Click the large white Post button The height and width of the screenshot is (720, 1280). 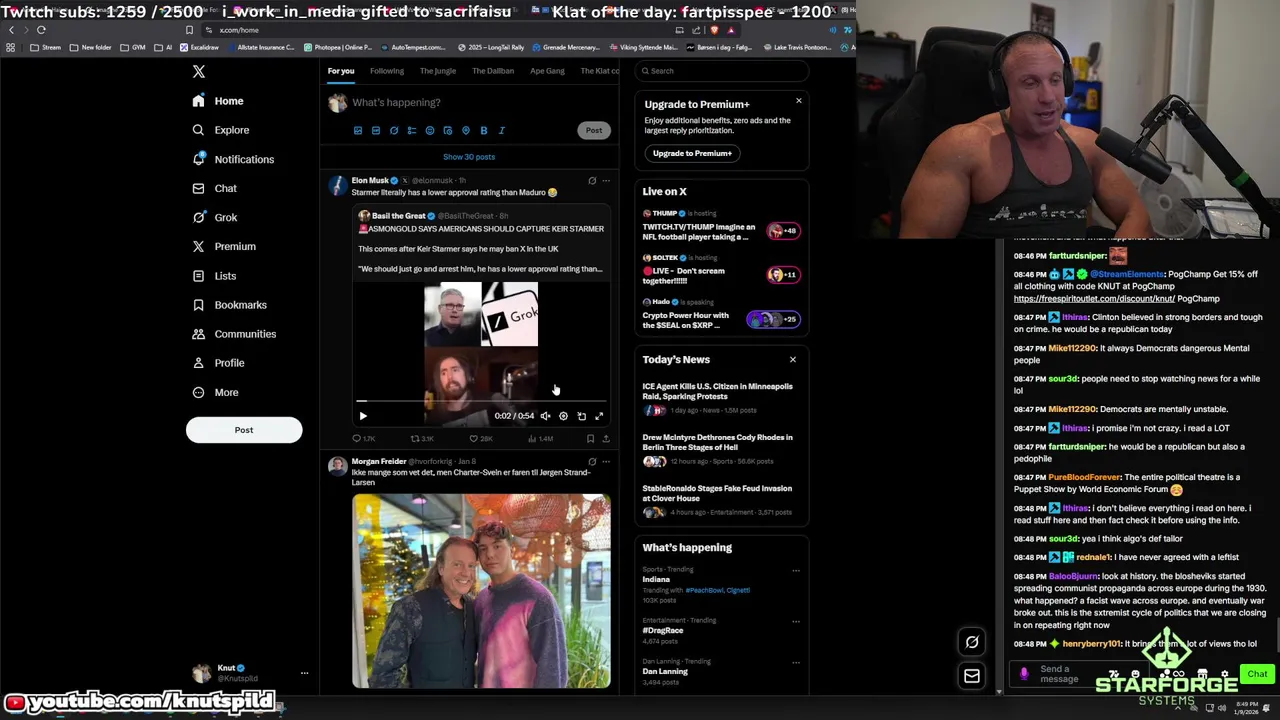[x=244, y=430]
